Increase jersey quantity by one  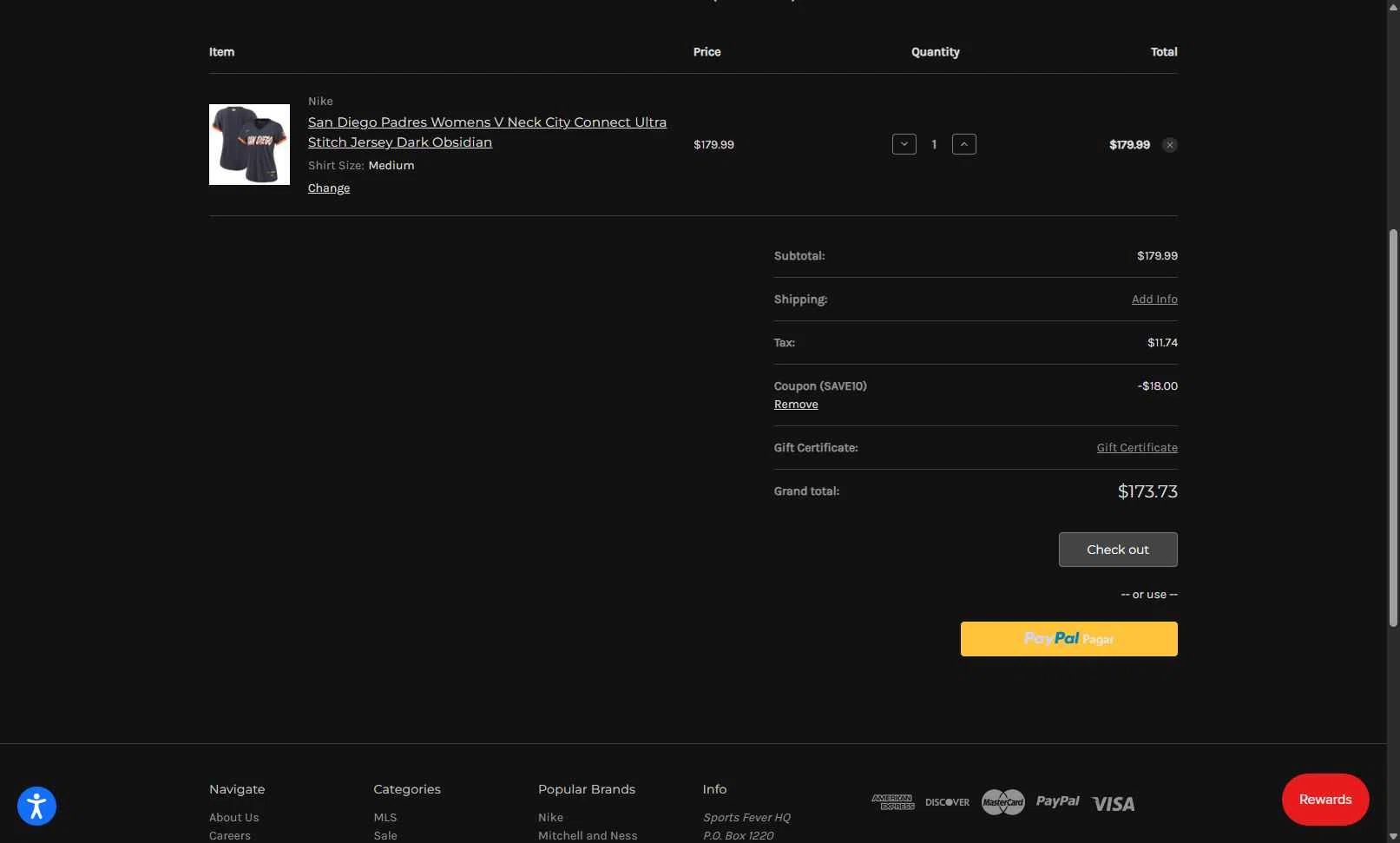point(964,144)
